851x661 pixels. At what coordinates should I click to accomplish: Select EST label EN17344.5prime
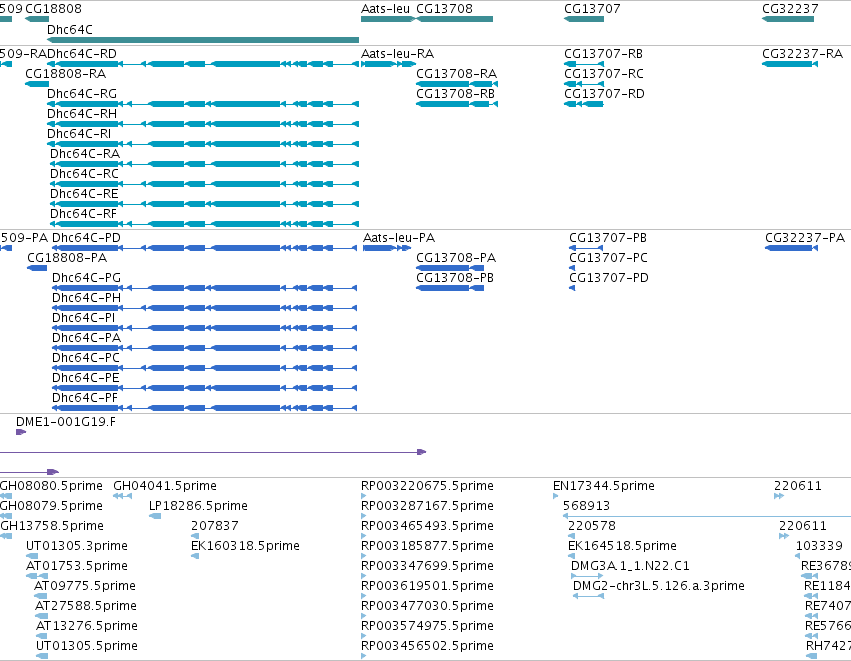(x=604, y=486)
